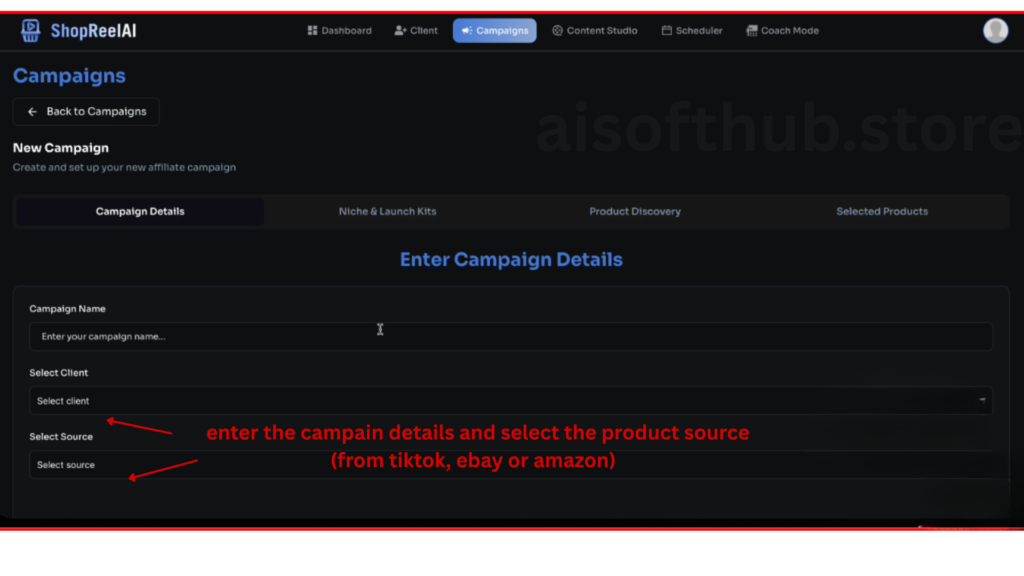
Task: Click the Campaigns megaphone icon
Action: tap(466, 31)
